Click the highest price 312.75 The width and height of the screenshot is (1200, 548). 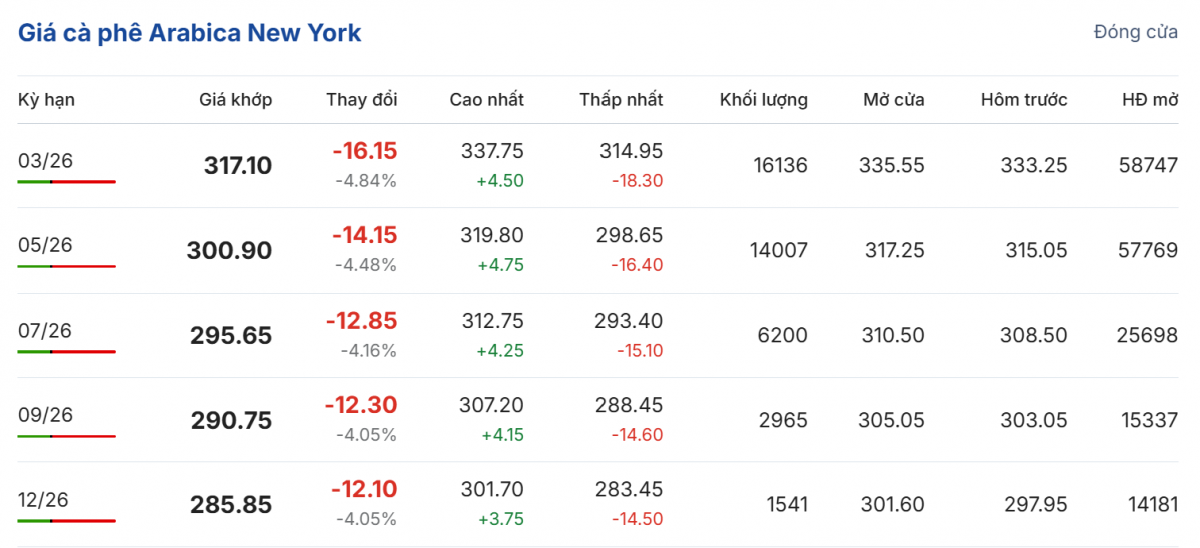492,321
